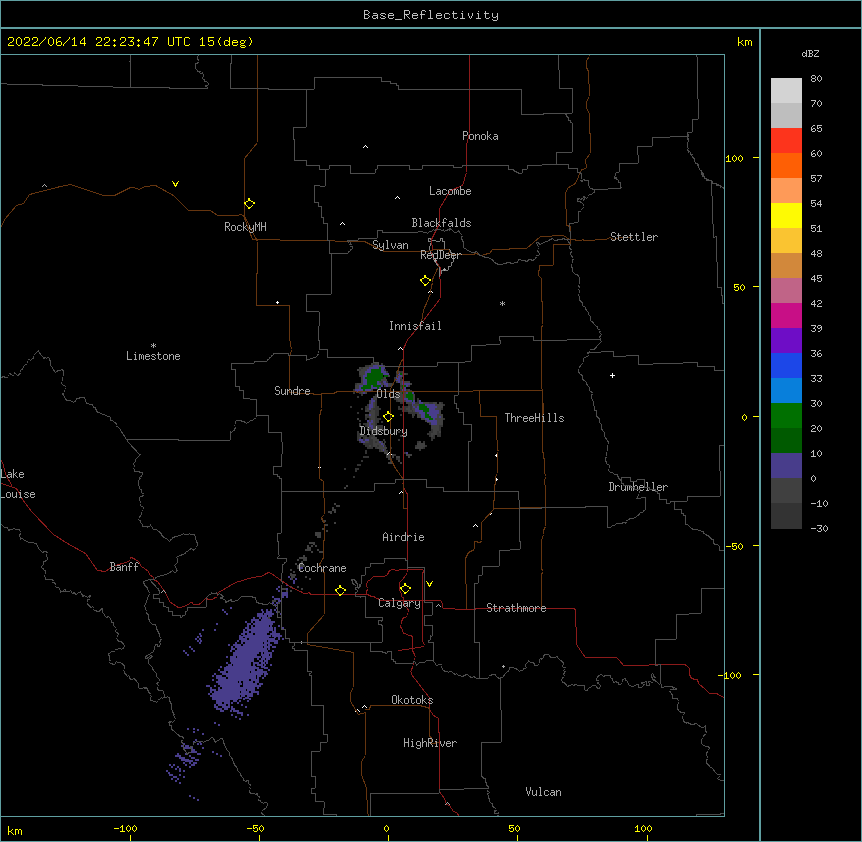Click the green echo core northwest of Olds
Image resolution: width=862 pixels, height=842 pixels.
coord(375,377)
